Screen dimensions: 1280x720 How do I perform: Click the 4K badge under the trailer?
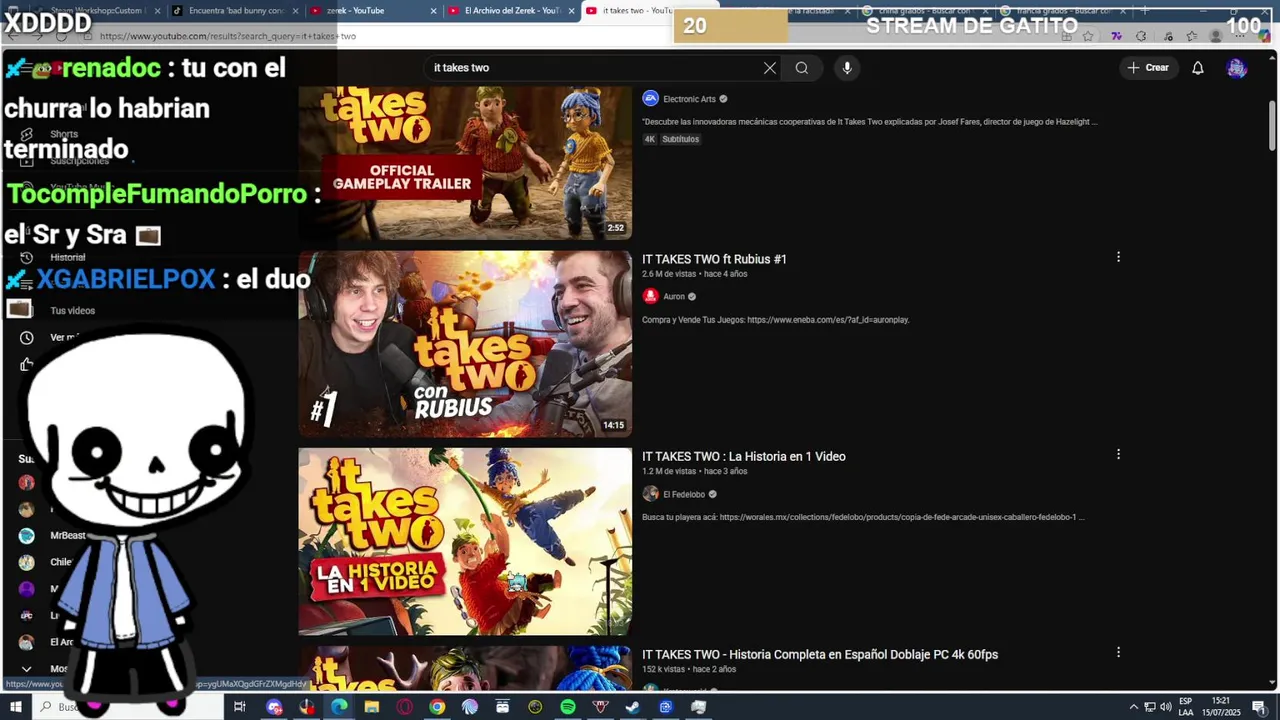(649, 139)
